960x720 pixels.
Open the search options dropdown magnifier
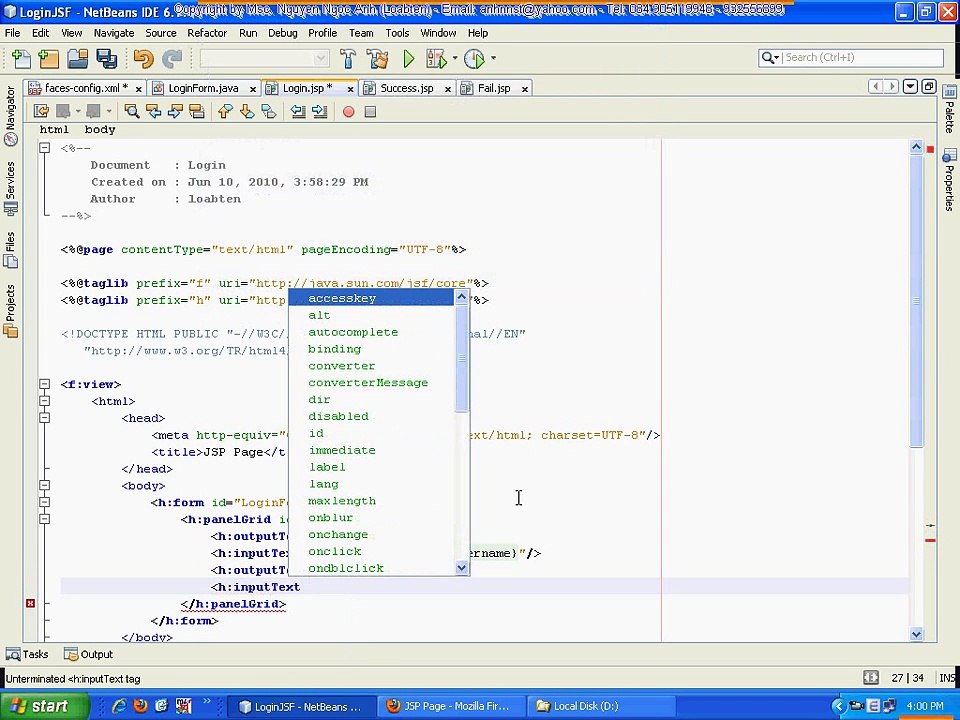pos(770,58)
